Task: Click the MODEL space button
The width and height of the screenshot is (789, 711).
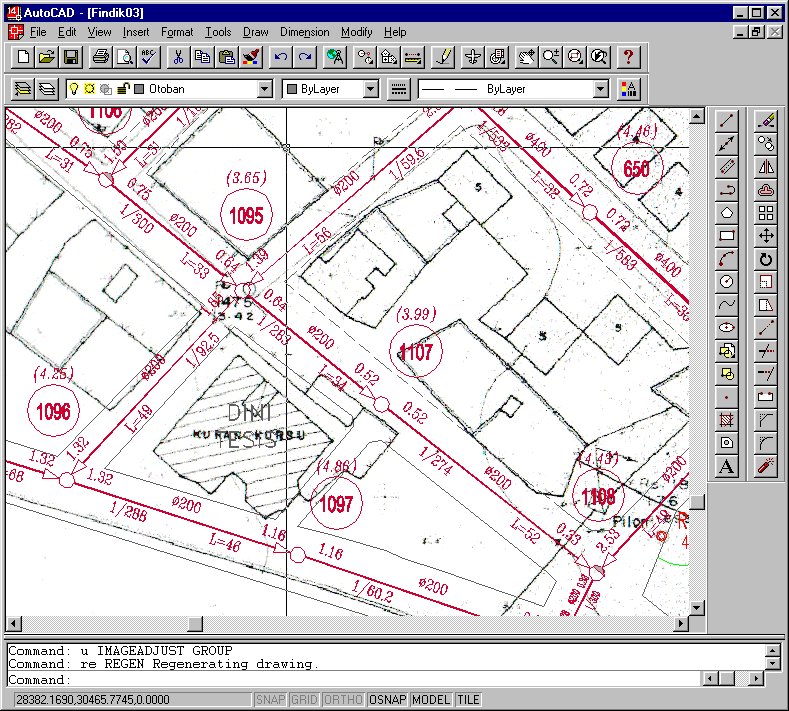Action: tap(431, 700)
